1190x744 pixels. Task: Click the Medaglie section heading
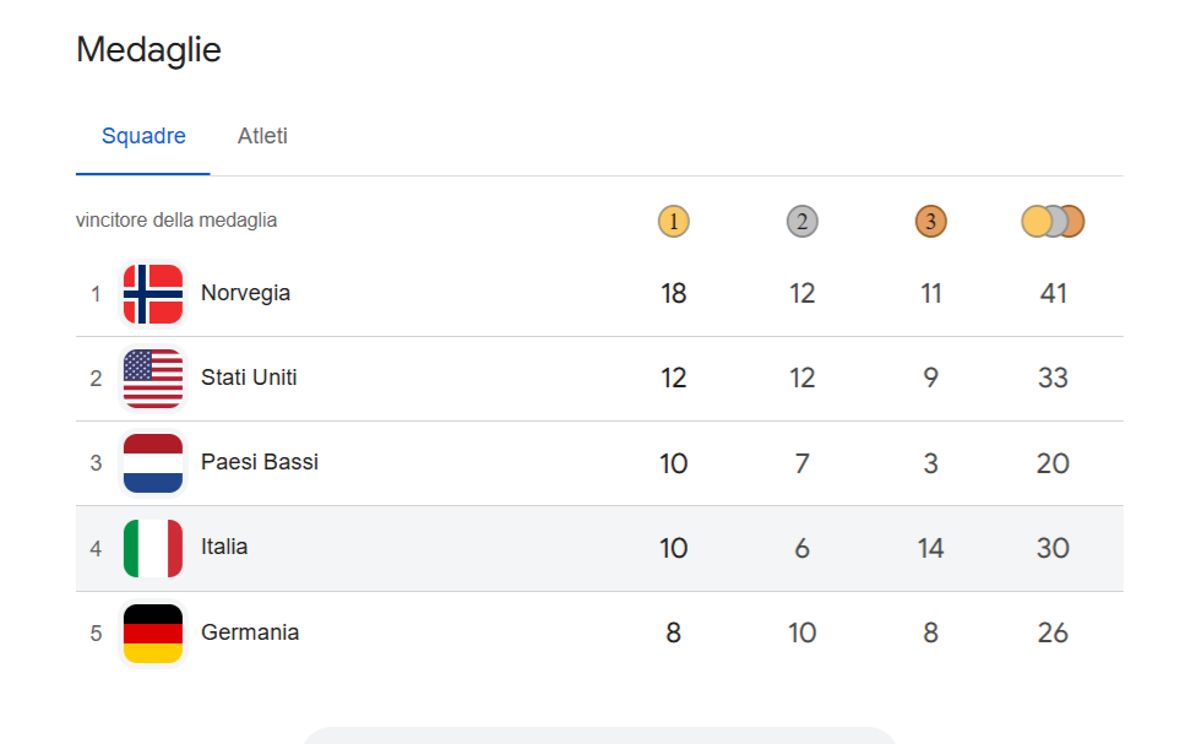coord(148,50)
